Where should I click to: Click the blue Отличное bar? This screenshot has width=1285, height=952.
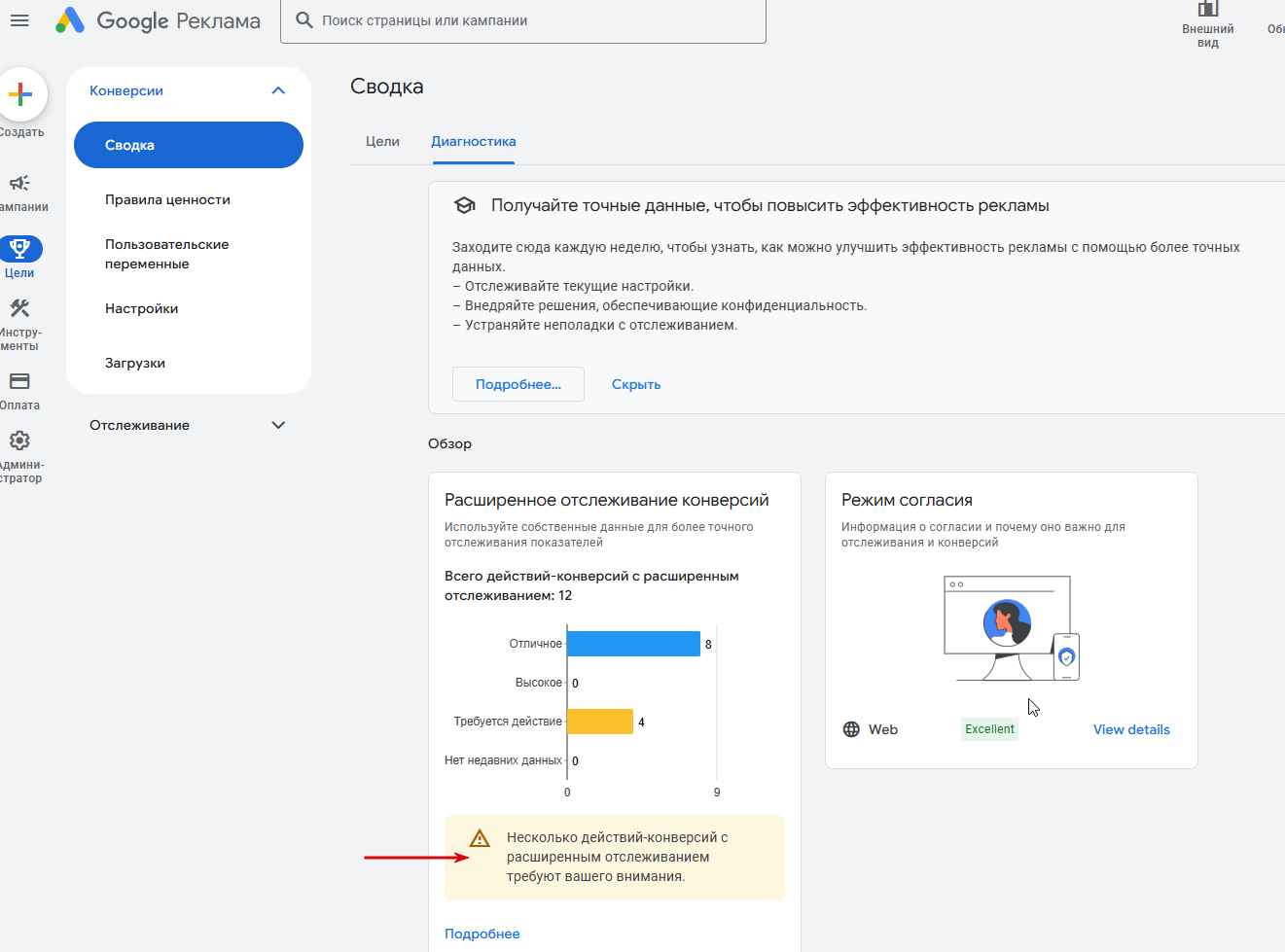tap(633, 644)
